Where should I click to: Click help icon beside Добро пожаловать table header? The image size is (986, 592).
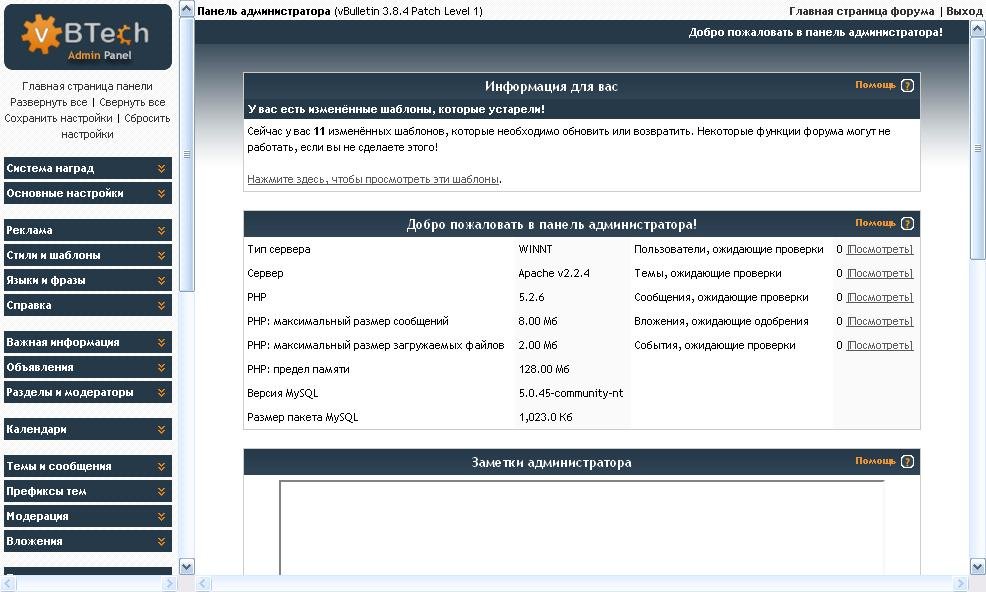907,224
